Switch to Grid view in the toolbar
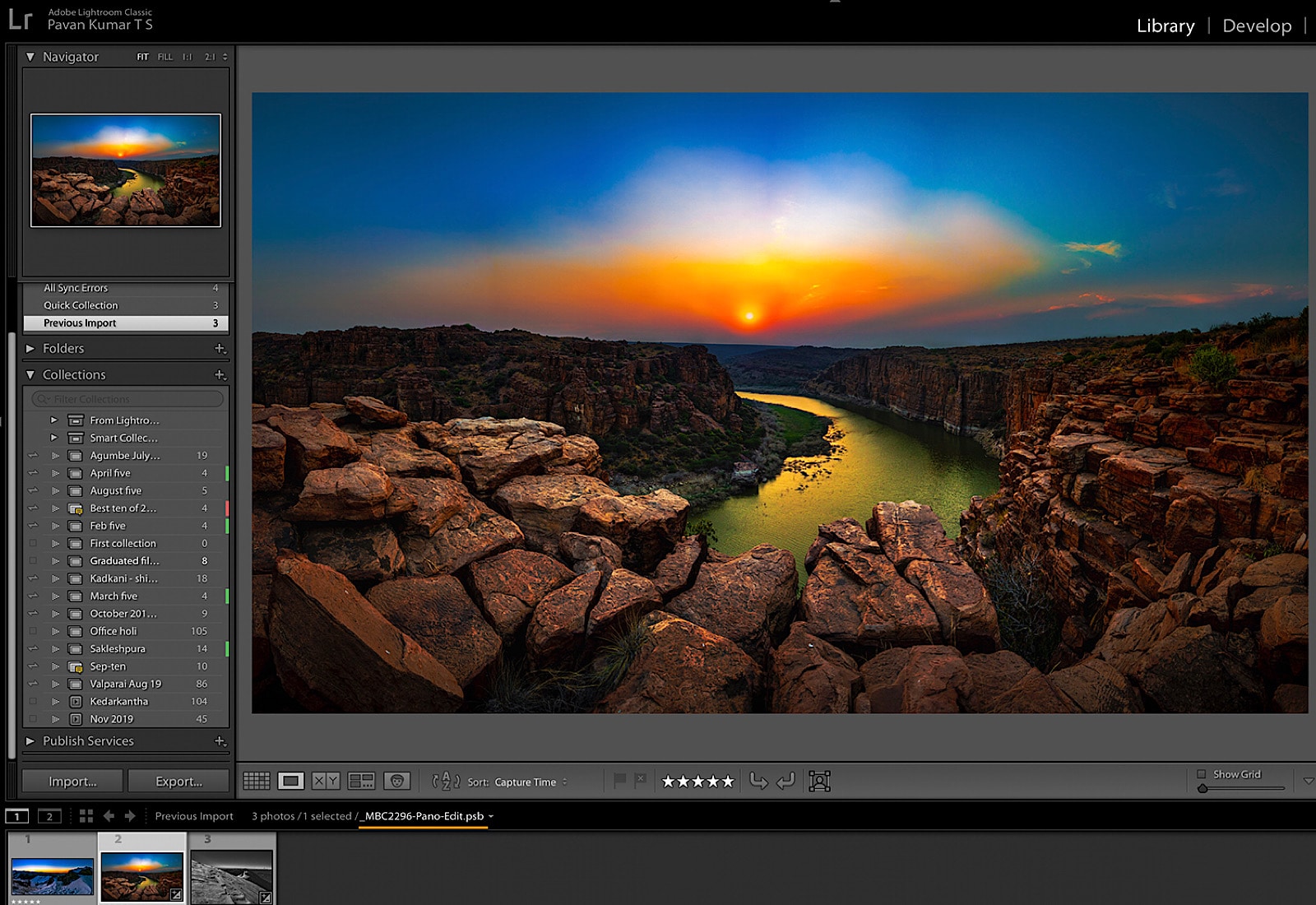Screen dimensions: 1316x905 [x=256, y=781]
